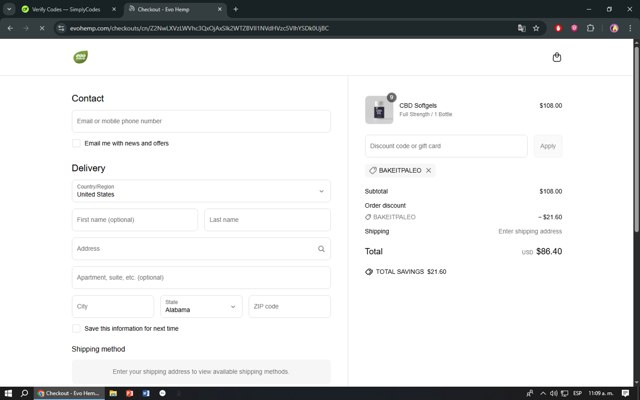640x400 pixels.
Task: Open the round white taskbar app icon
Action: click(162, 393)
